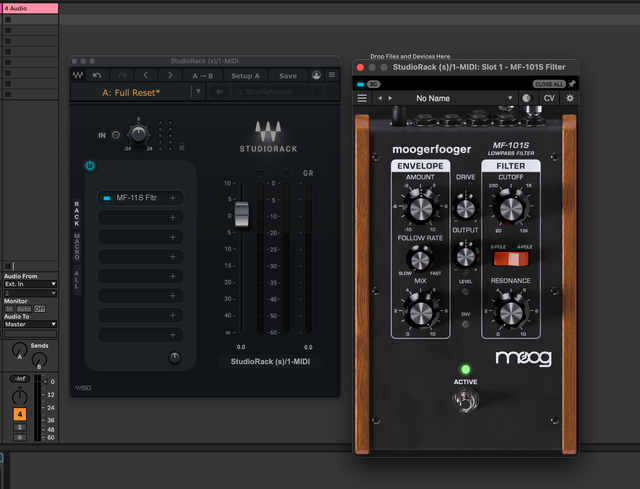
Task: Arm track 4 record button
Action: tap(20, 437)
